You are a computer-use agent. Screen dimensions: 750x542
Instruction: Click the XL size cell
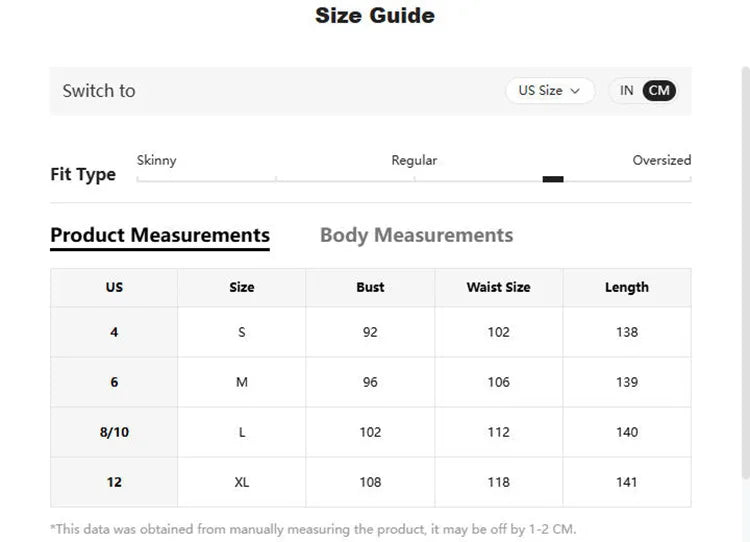[x=242, y=482]
